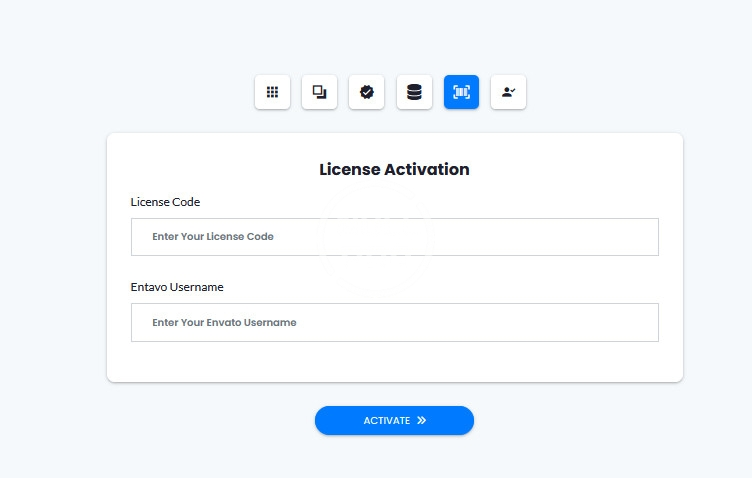Focus the Envato Username input field
The width and height of the screenshot is (752, 478).
[394, 322]
